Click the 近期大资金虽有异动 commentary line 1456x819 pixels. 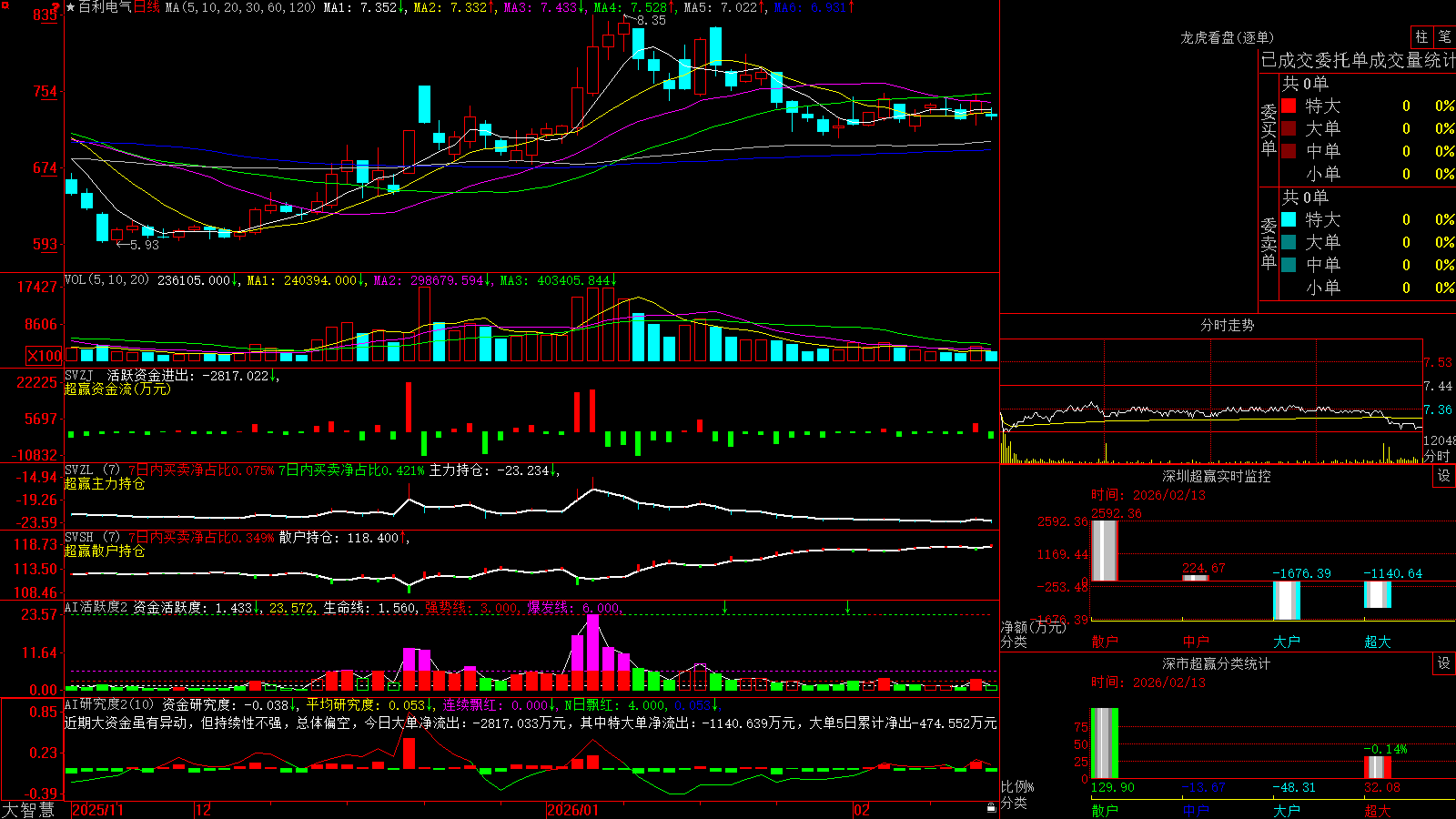531,723
